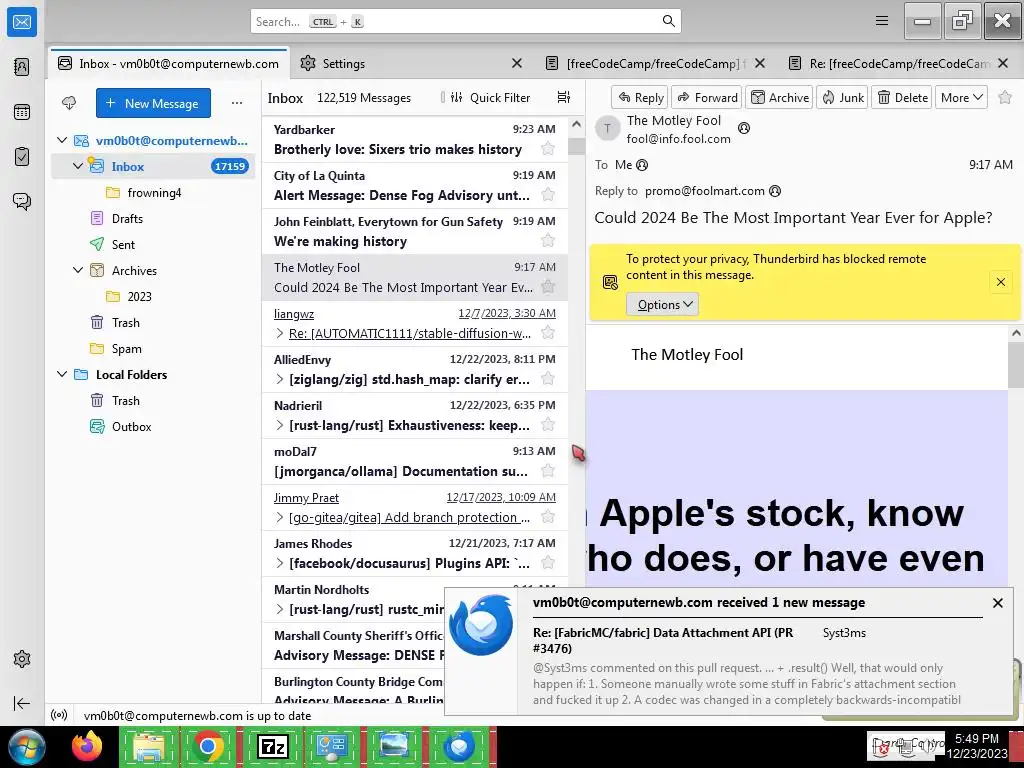Open the Calendar space

click(x=22, y=112)
